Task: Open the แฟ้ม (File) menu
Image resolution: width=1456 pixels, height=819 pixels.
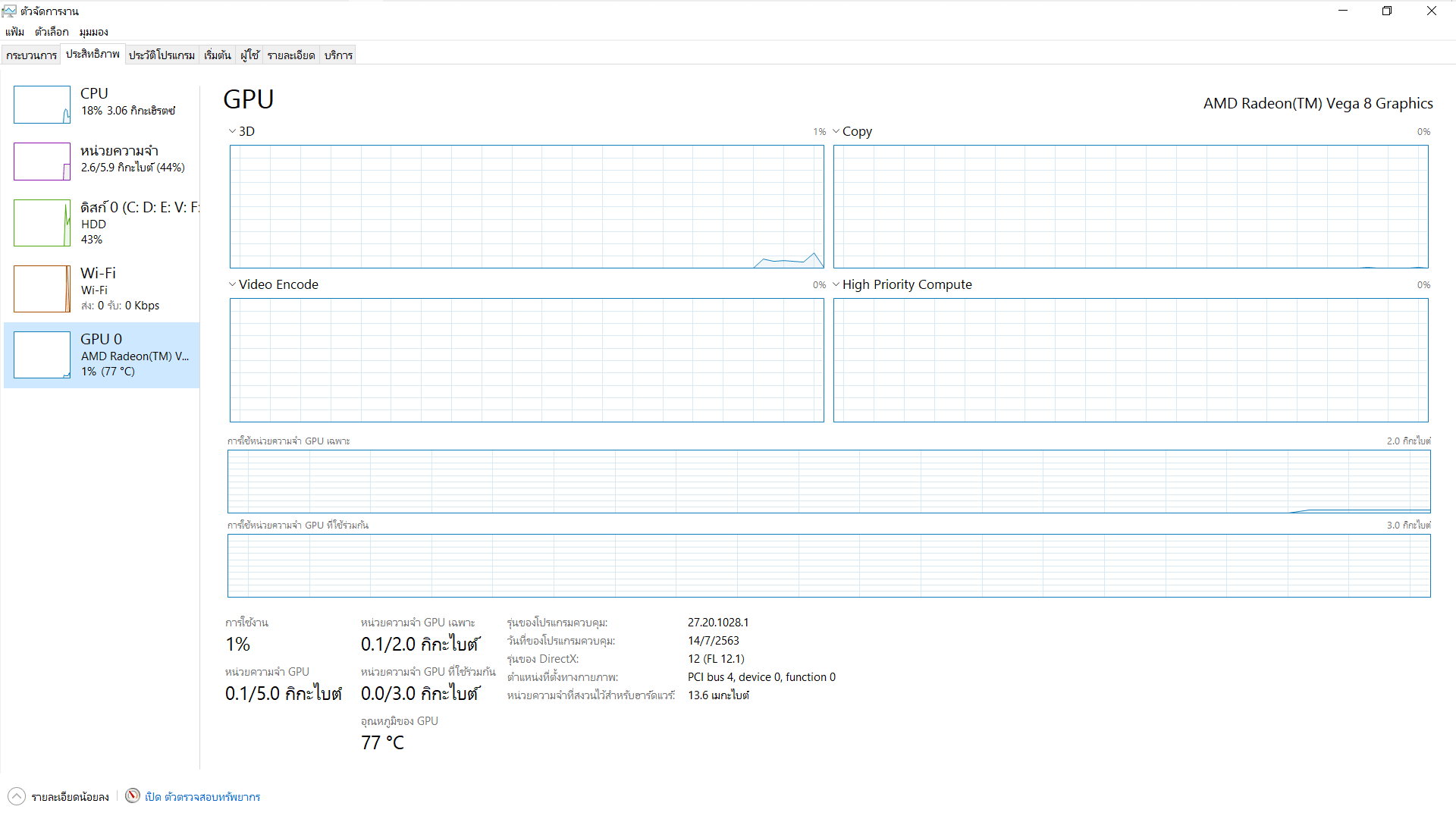Action: point(14,32)
